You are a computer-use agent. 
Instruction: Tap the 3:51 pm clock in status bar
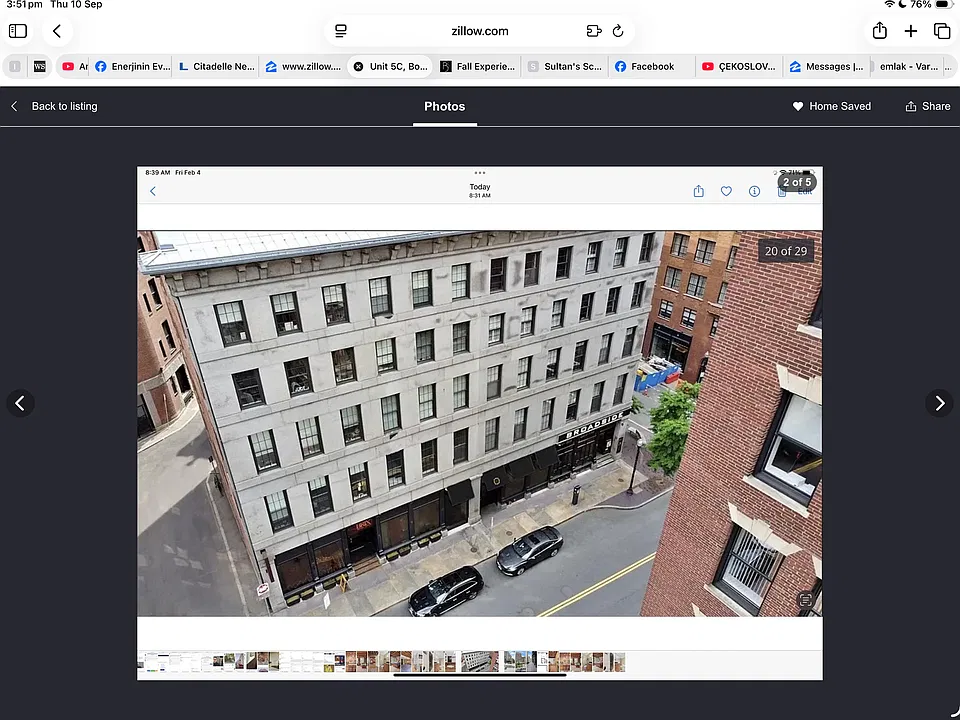[x=24, y=4]
